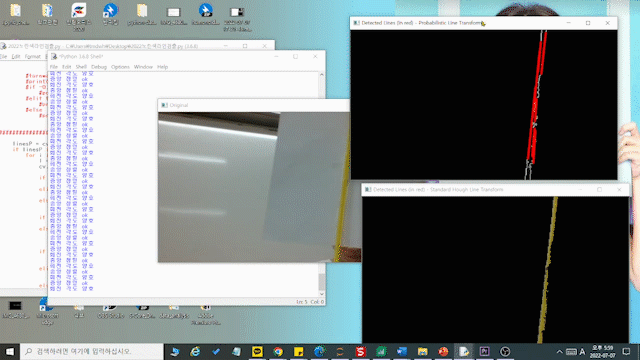Click Windows Start button
Image resolution: width=640 pixels, height=360 pixels.
click(10, 351)
